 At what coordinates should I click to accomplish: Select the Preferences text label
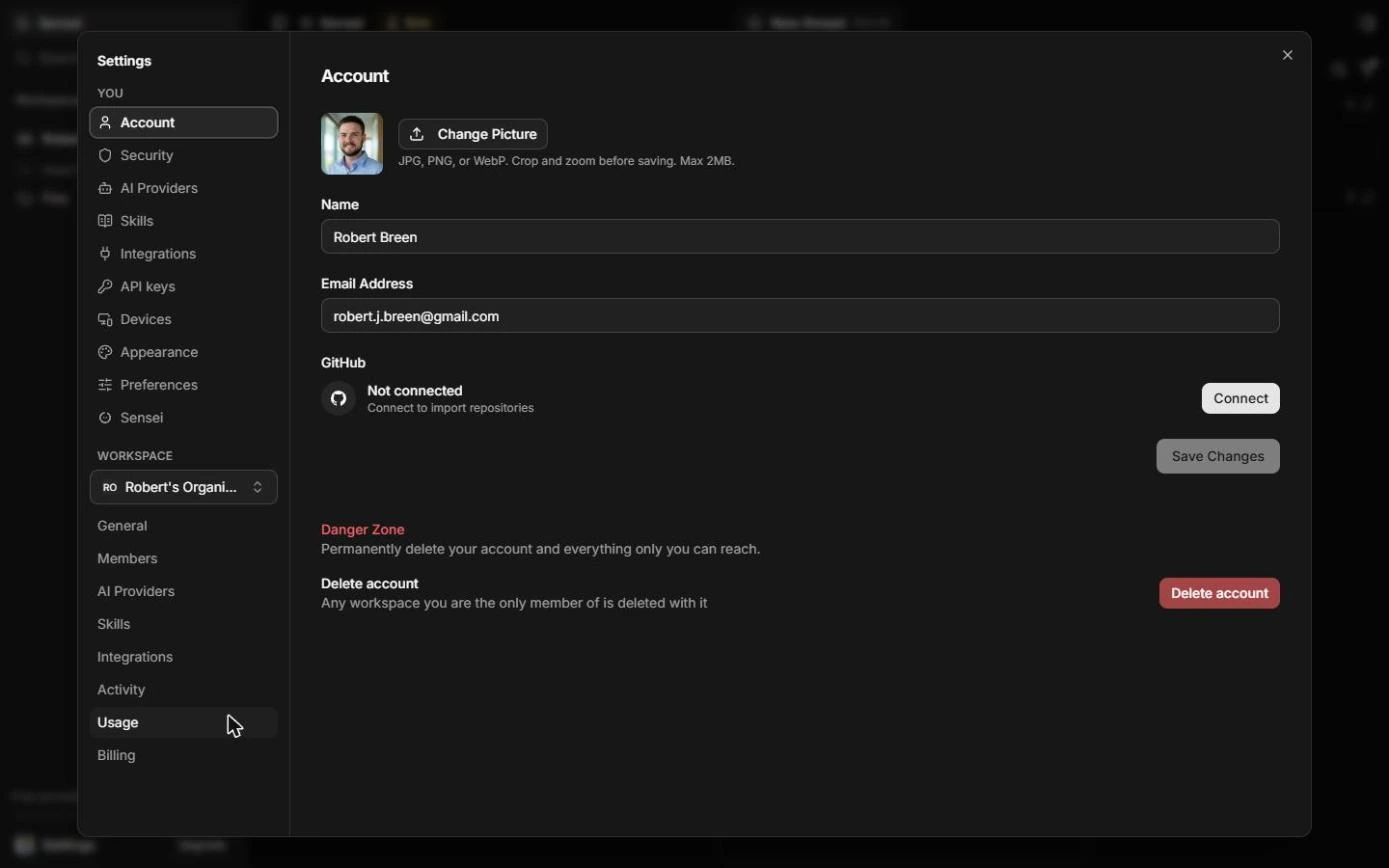pyautogui.click(x=159, y=385)
